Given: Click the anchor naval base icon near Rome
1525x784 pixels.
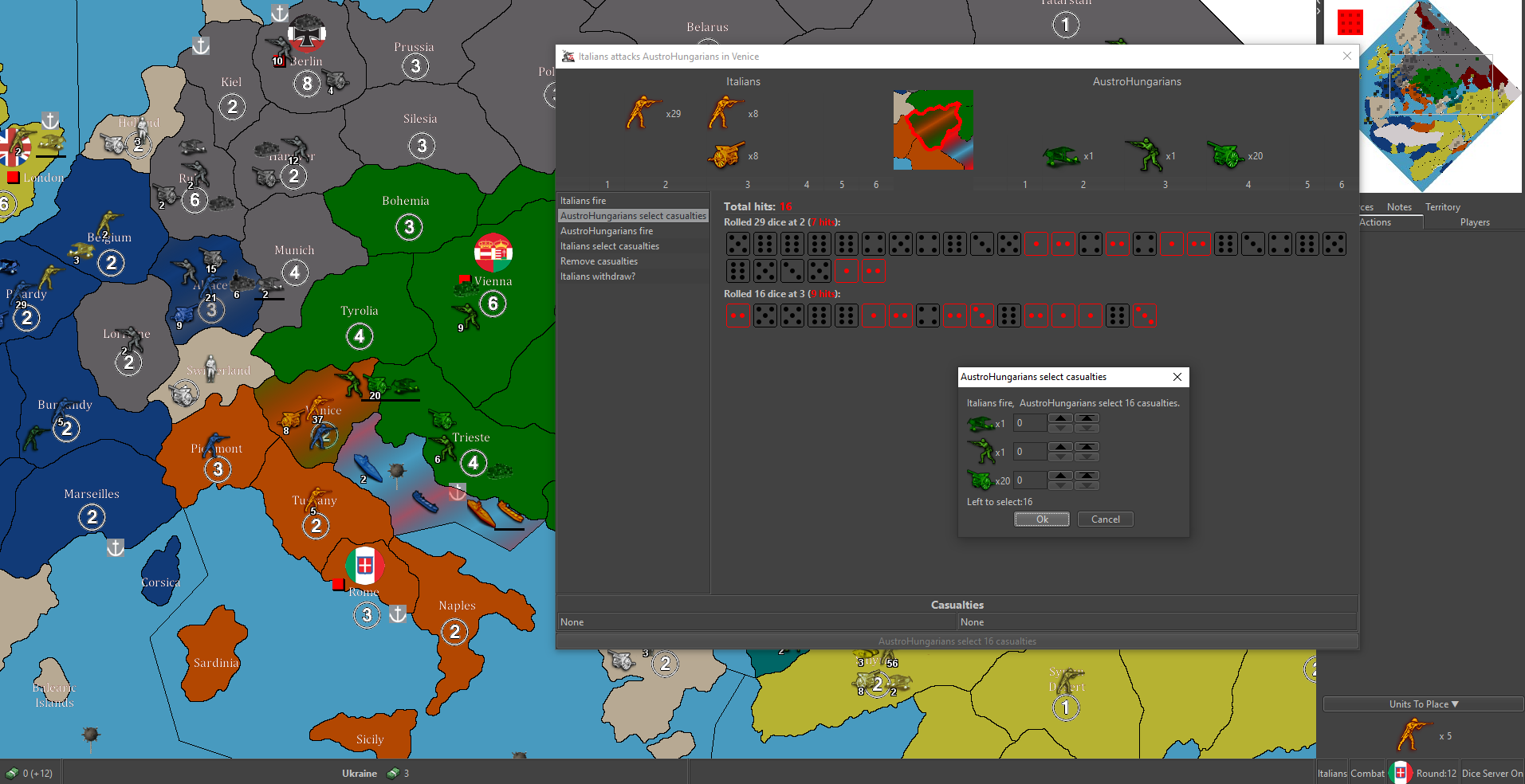Looking at the screenshot, I should [398, 614].
